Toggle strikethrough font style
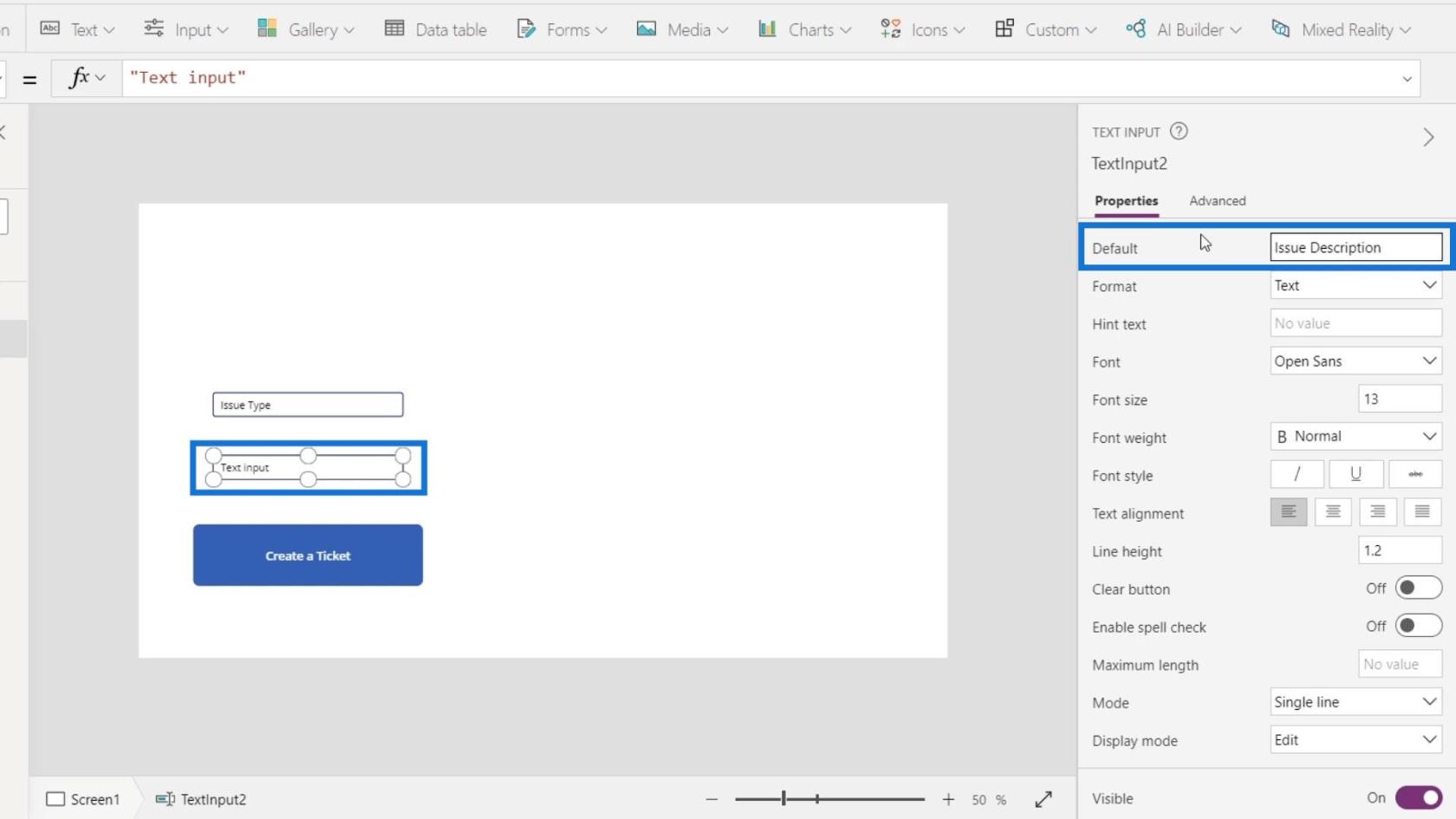 click(x=1415, y=474)
